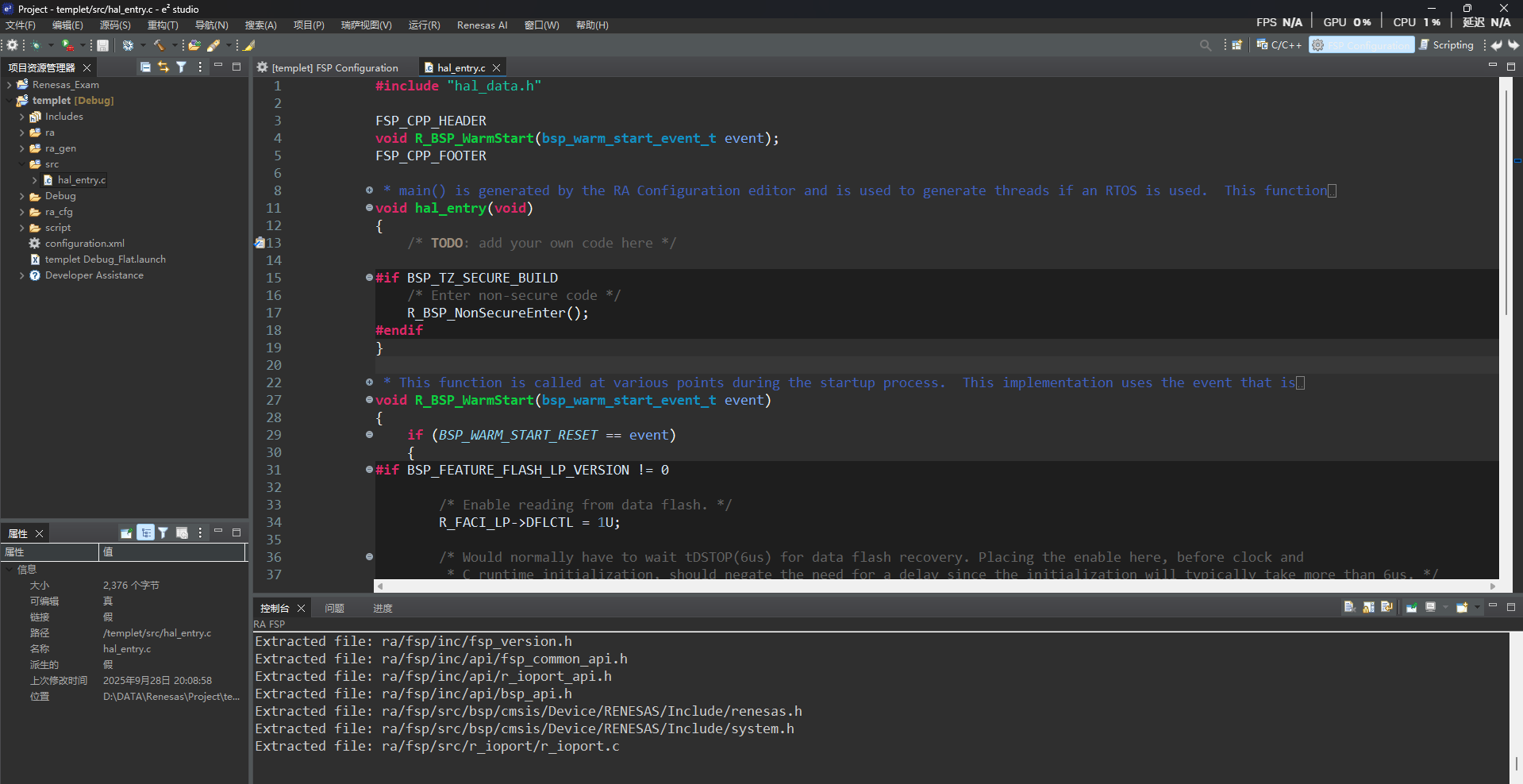
Task: Expand the ra_gen folder in project tree
Action: (x=22, y=148)
